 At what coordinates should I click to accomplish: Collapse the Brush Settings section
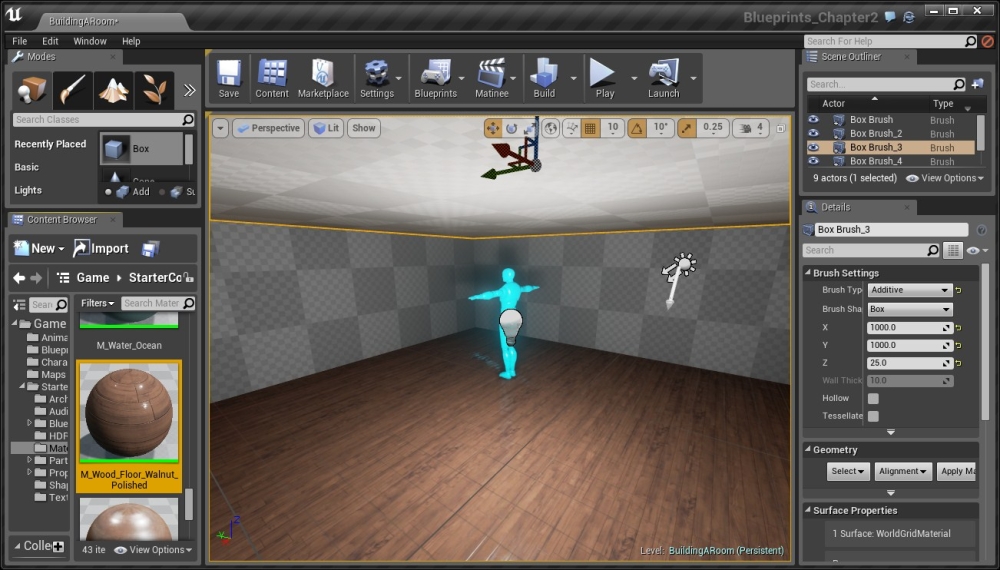click(x=807, y=272)
